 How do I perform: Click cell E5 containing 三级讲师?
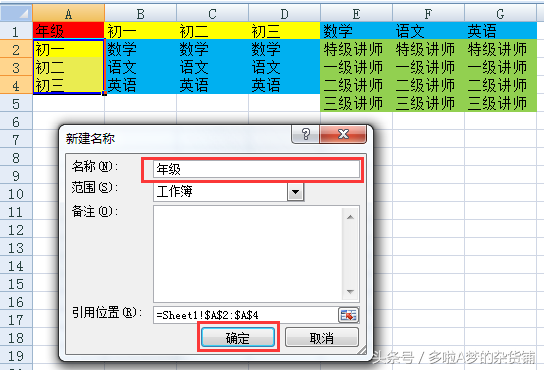tap(356, 103)
